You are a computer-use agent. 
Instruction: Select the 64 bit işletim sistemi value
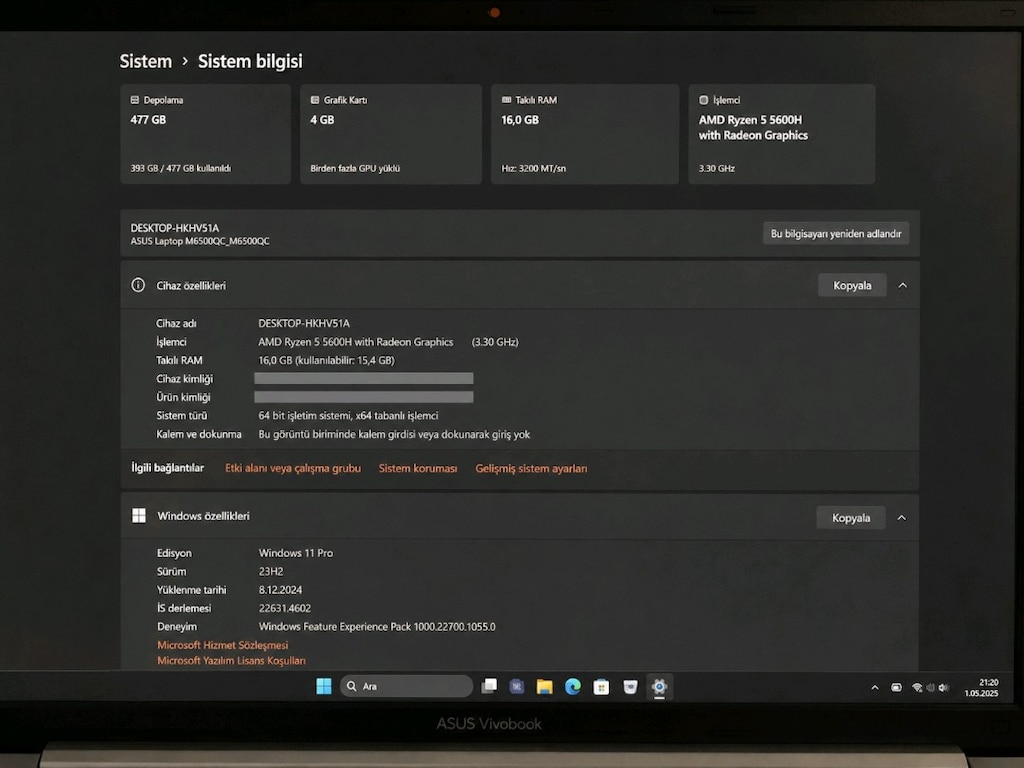348,415
